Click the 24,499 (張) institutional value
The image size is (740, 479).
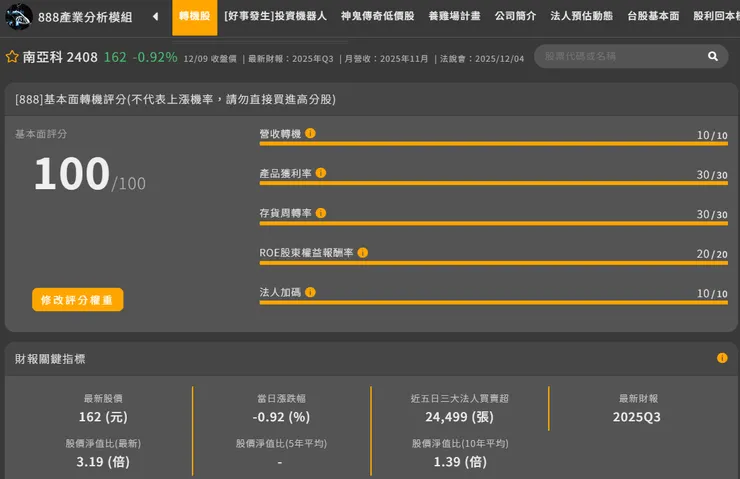click(459, 417)
